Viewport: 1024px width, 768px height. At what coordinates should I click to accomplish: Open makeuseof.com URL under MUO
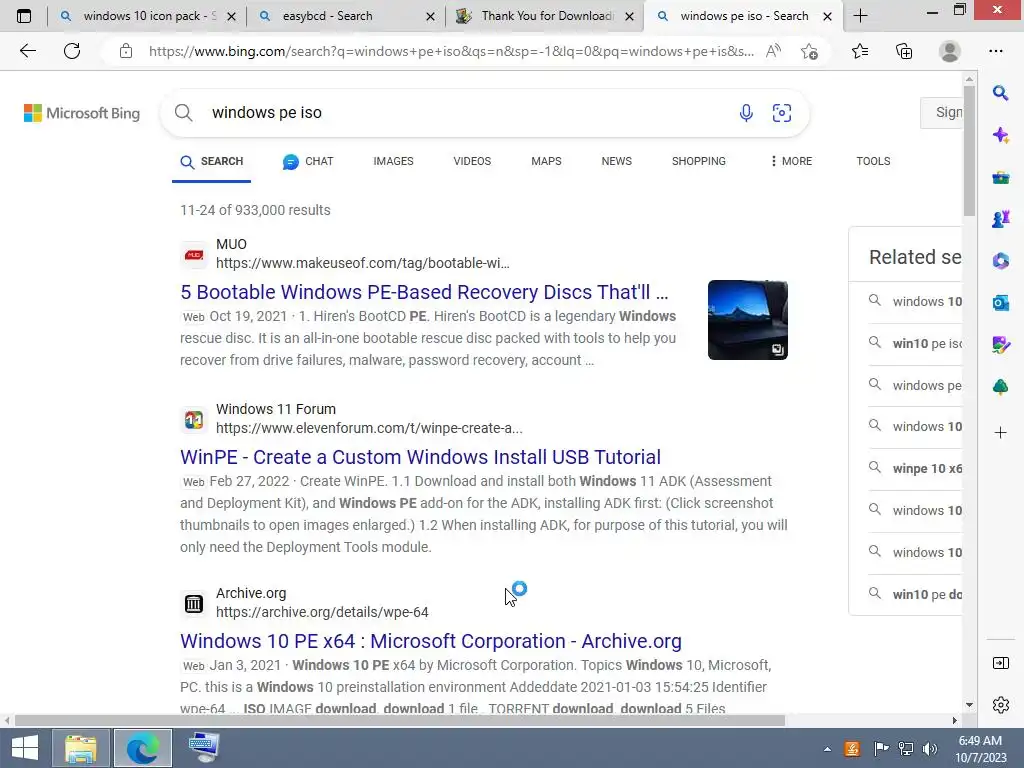pyautogui.click(x=362, y=263)
